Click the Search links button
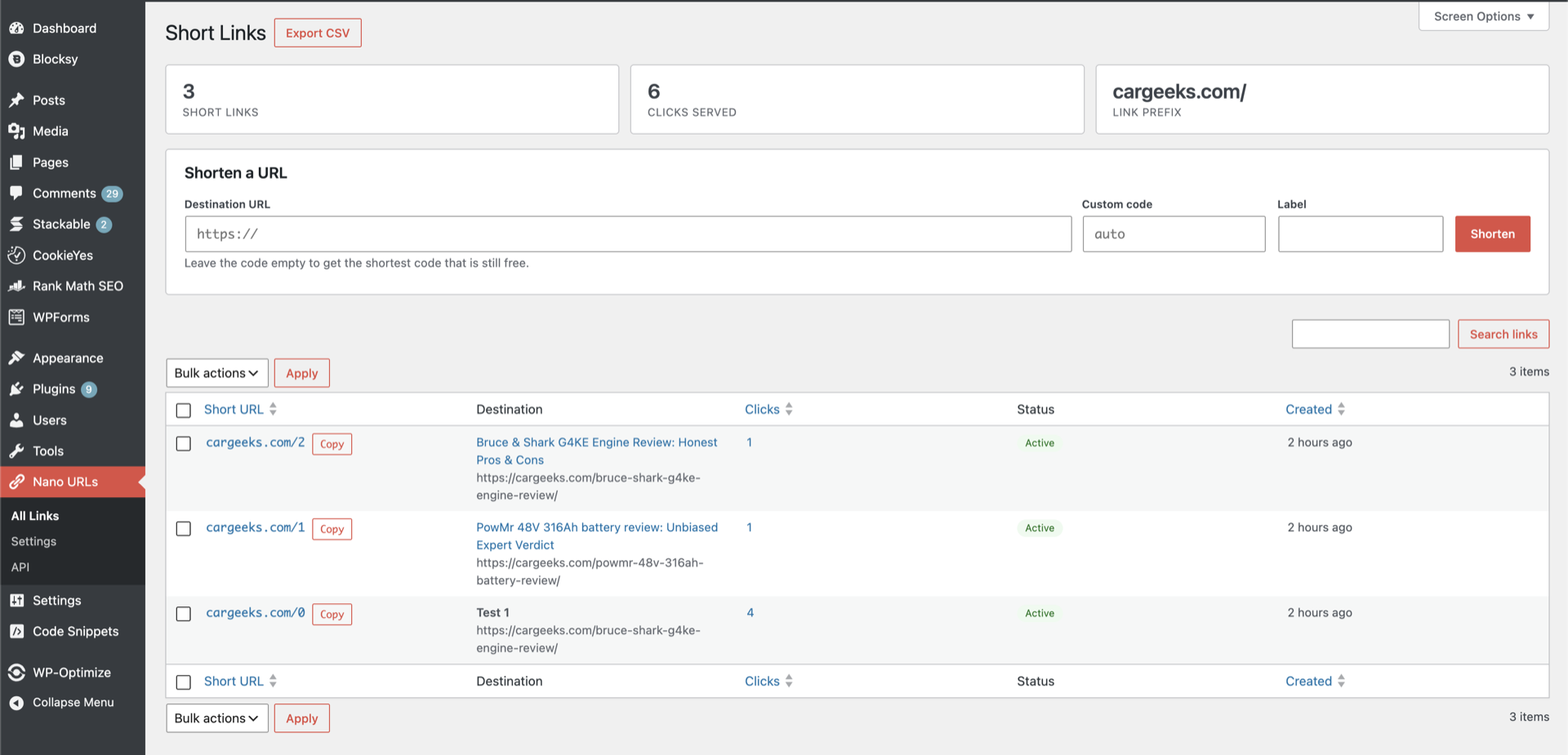Image resolution: width=1568 pixels, height=755 pixels. (x=1503, y=334)
